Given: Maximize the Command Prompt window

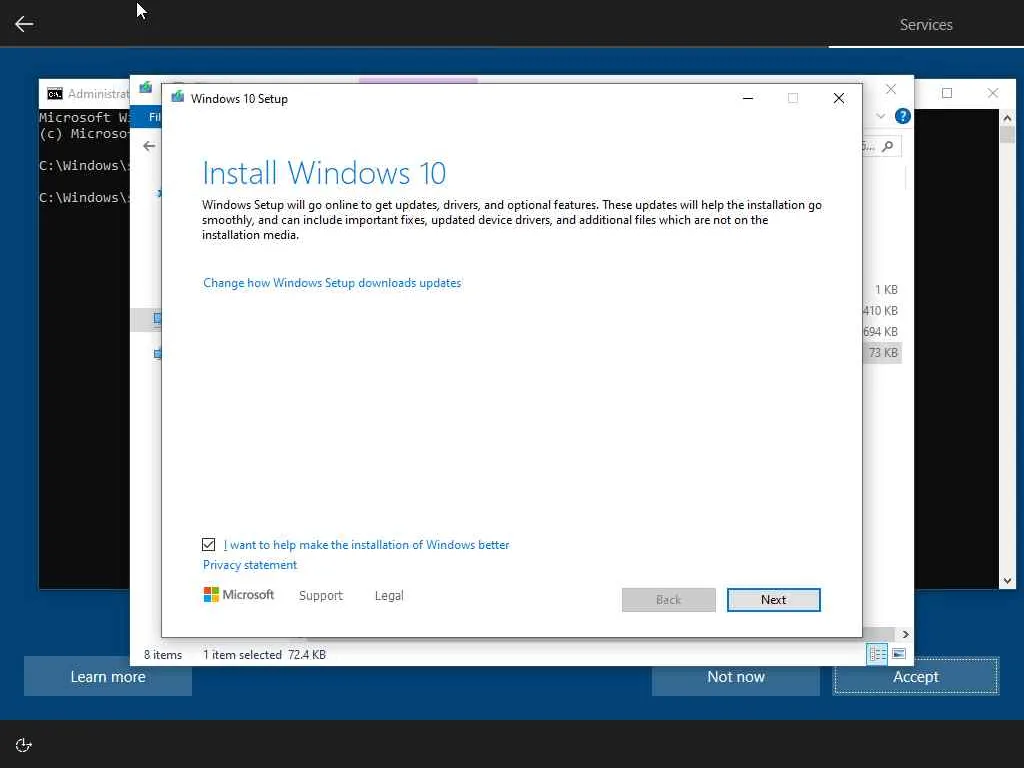Looking at the screenshot, I should [947, 93].
